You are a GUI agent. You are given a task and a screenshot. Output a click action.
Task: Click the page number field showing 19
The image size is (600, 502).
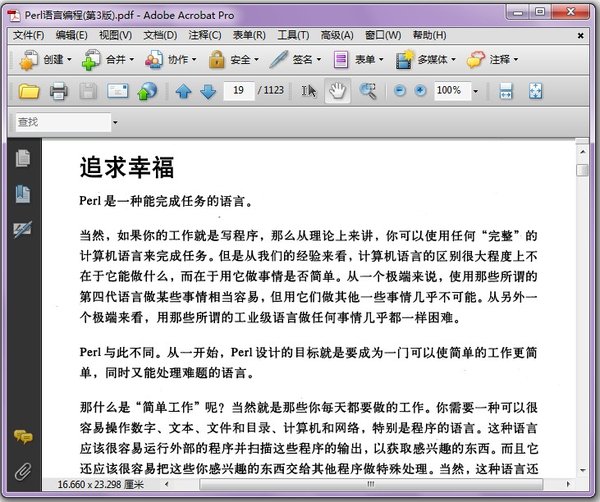point(239,91)
